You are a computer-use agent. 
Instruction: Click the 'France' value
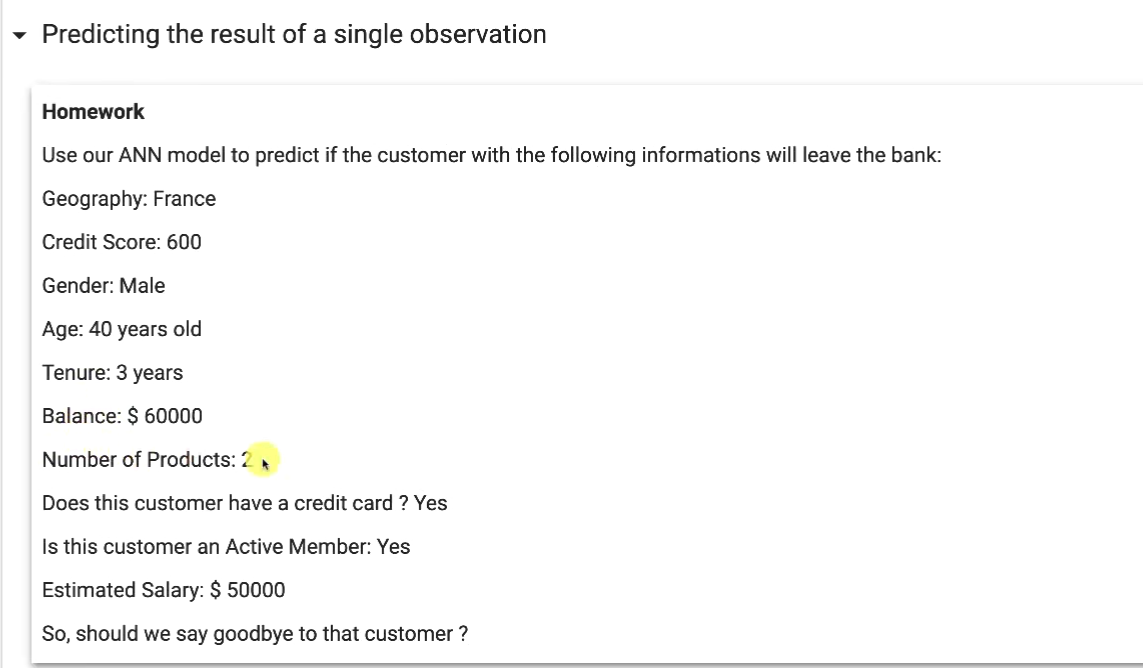pyautogui.click(x=184, y=199)
